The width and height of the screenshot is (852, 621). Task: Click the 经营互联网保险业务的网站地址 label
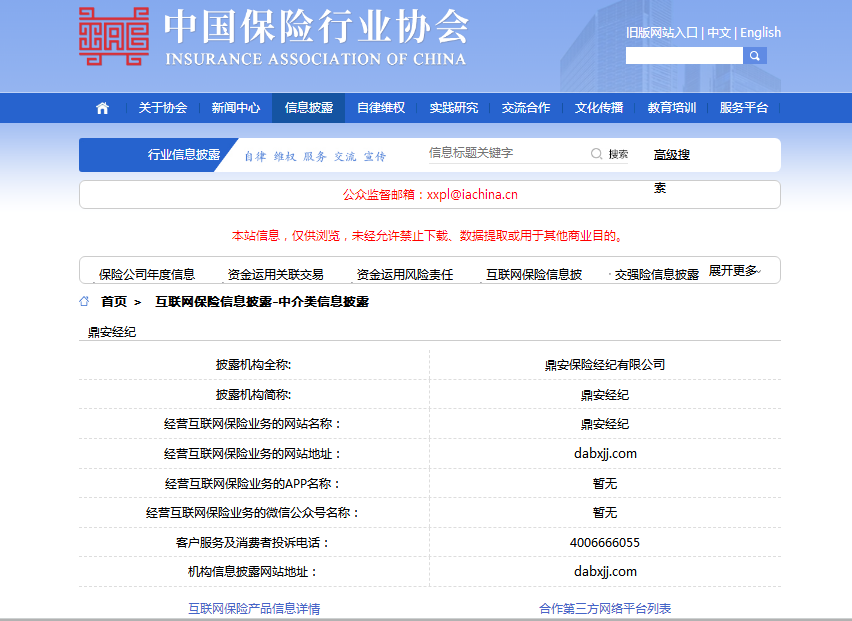pyautogui.click(x=254, y=454)
